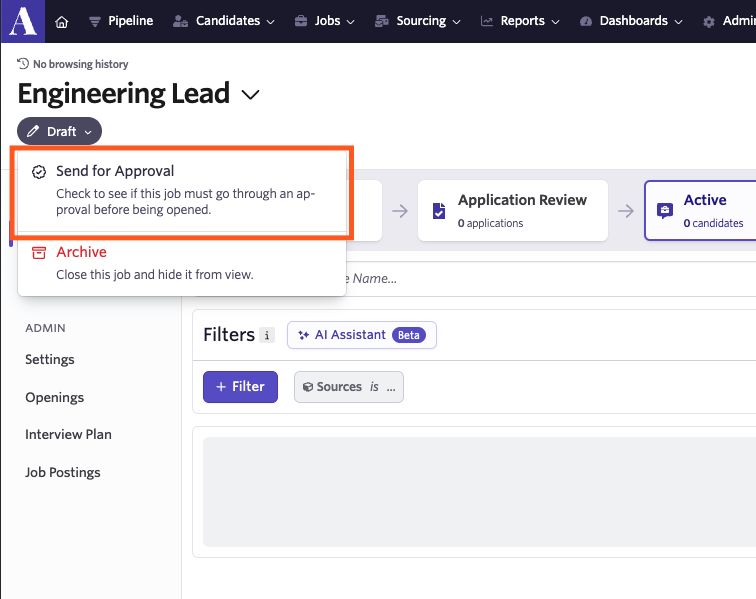Expand the Jobs chevron
The height and width of the screenshot is (599, 756).
tap(351, 22)
